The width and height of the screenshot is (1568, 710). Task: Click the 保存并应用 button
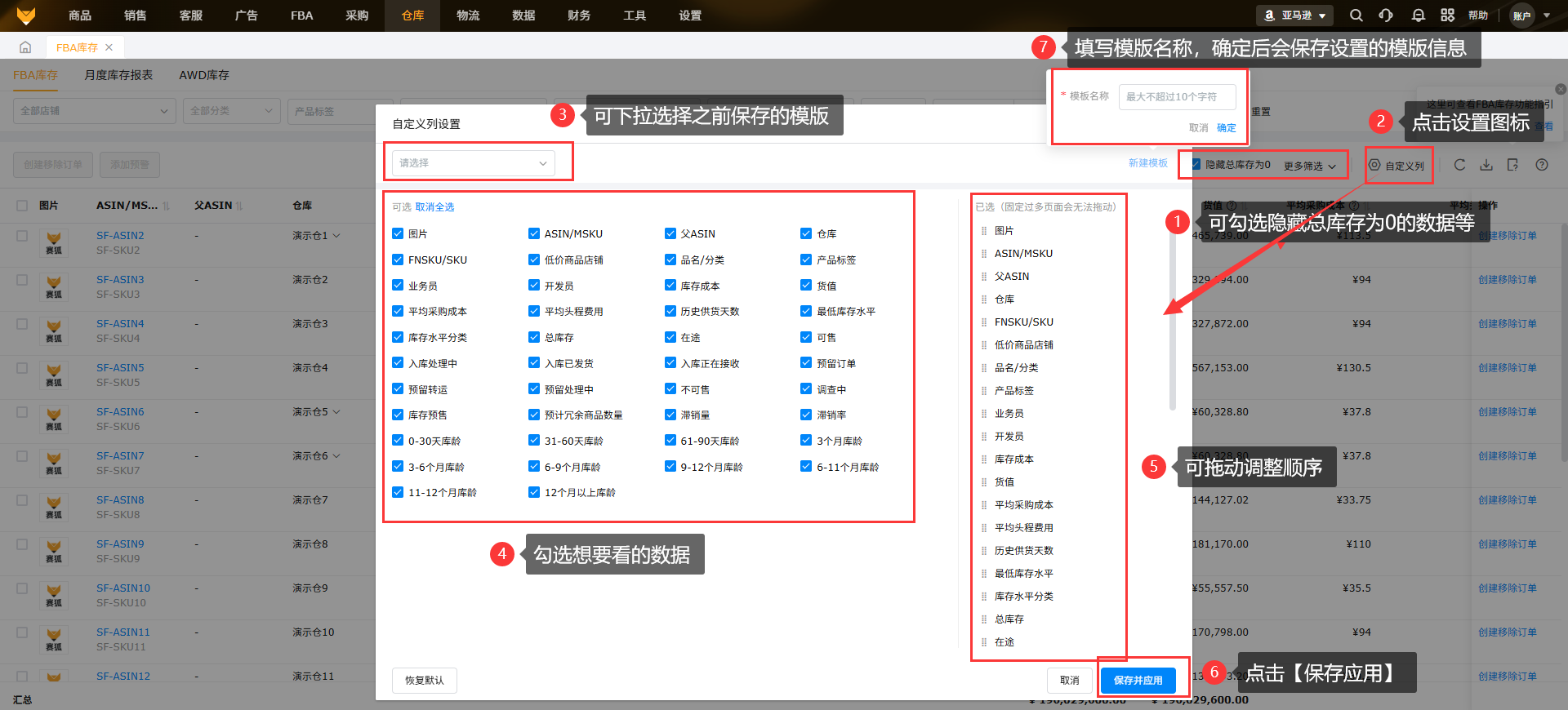(1138, 680)
